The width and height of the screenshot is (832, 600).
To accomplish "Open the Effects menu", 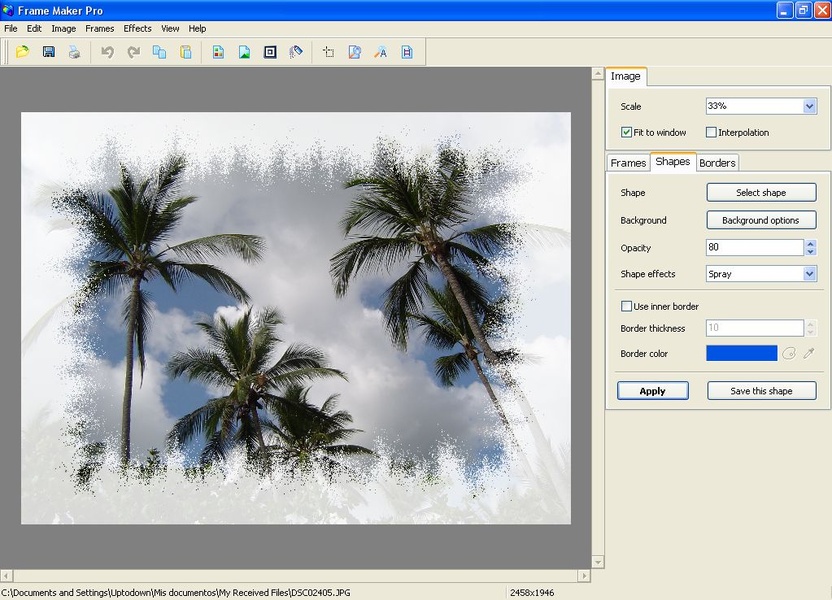I will (x=137, y=29).
